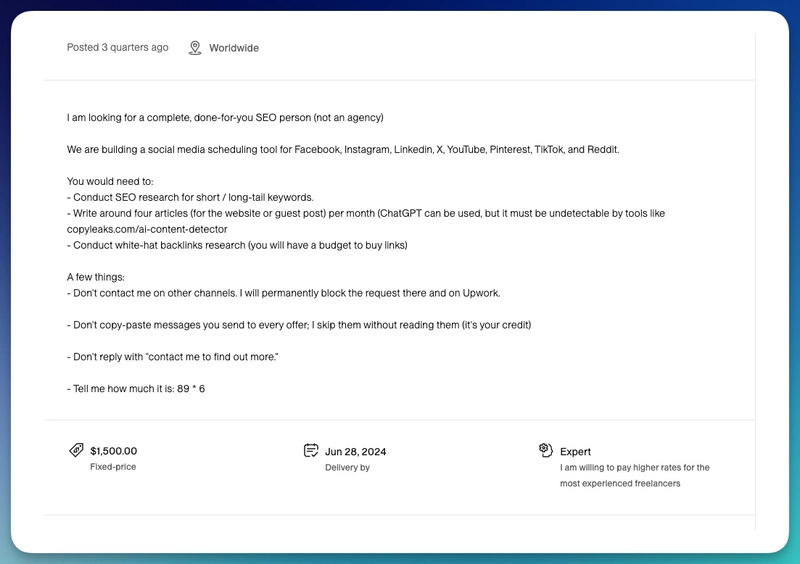Click the Expert level head icon
This screenshot has height=564, width=800.
coord(545,450)
